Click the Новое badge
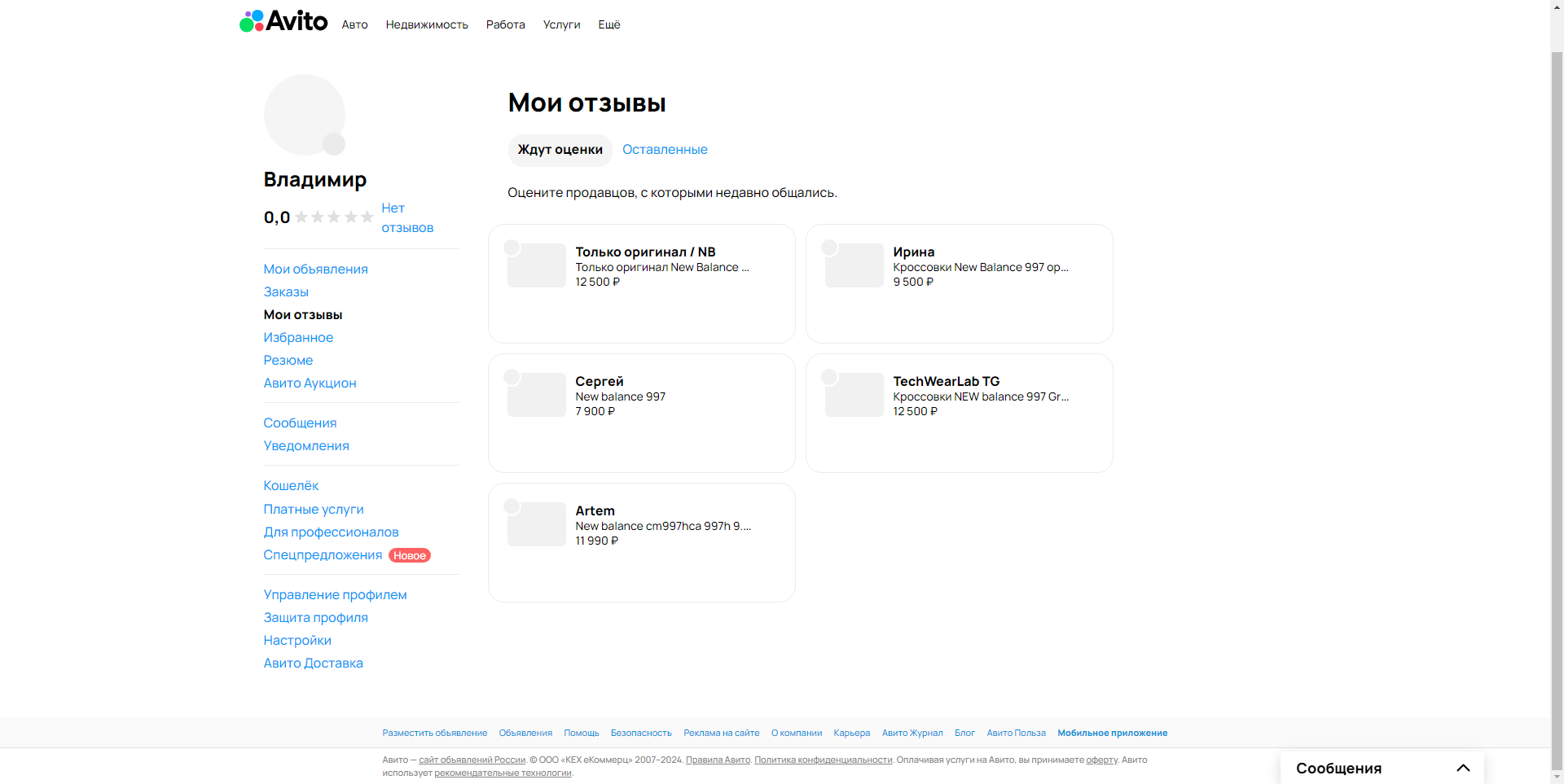This screenshot has width=1564, height=784. tap(410, 555)
